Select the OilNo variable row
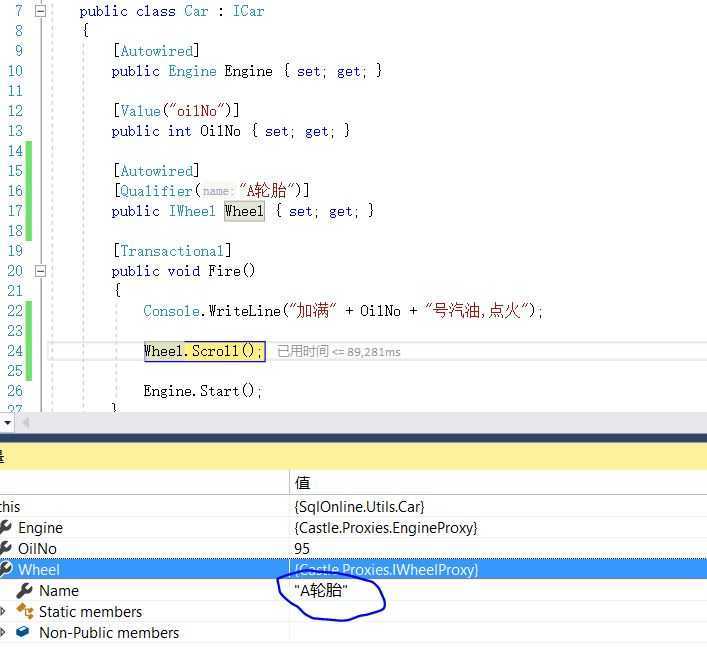 click(354, 548)
